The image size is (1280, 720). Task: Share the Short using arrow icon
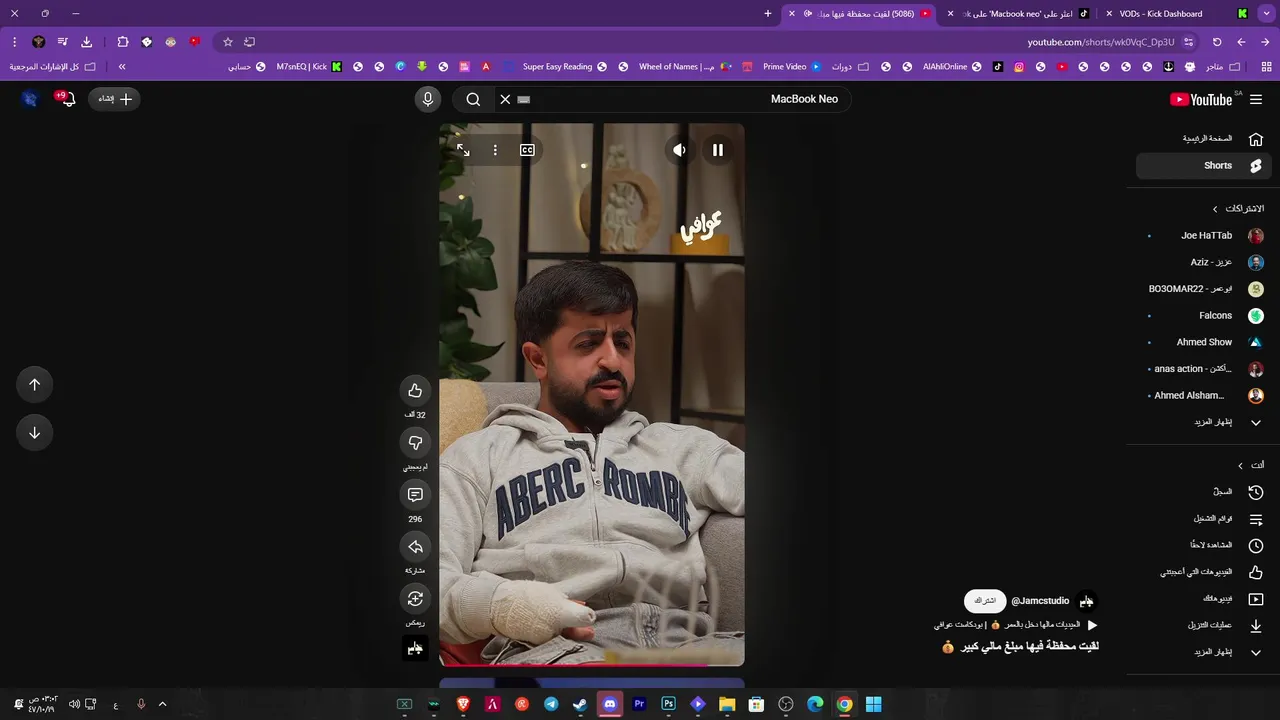pos(415,546)
